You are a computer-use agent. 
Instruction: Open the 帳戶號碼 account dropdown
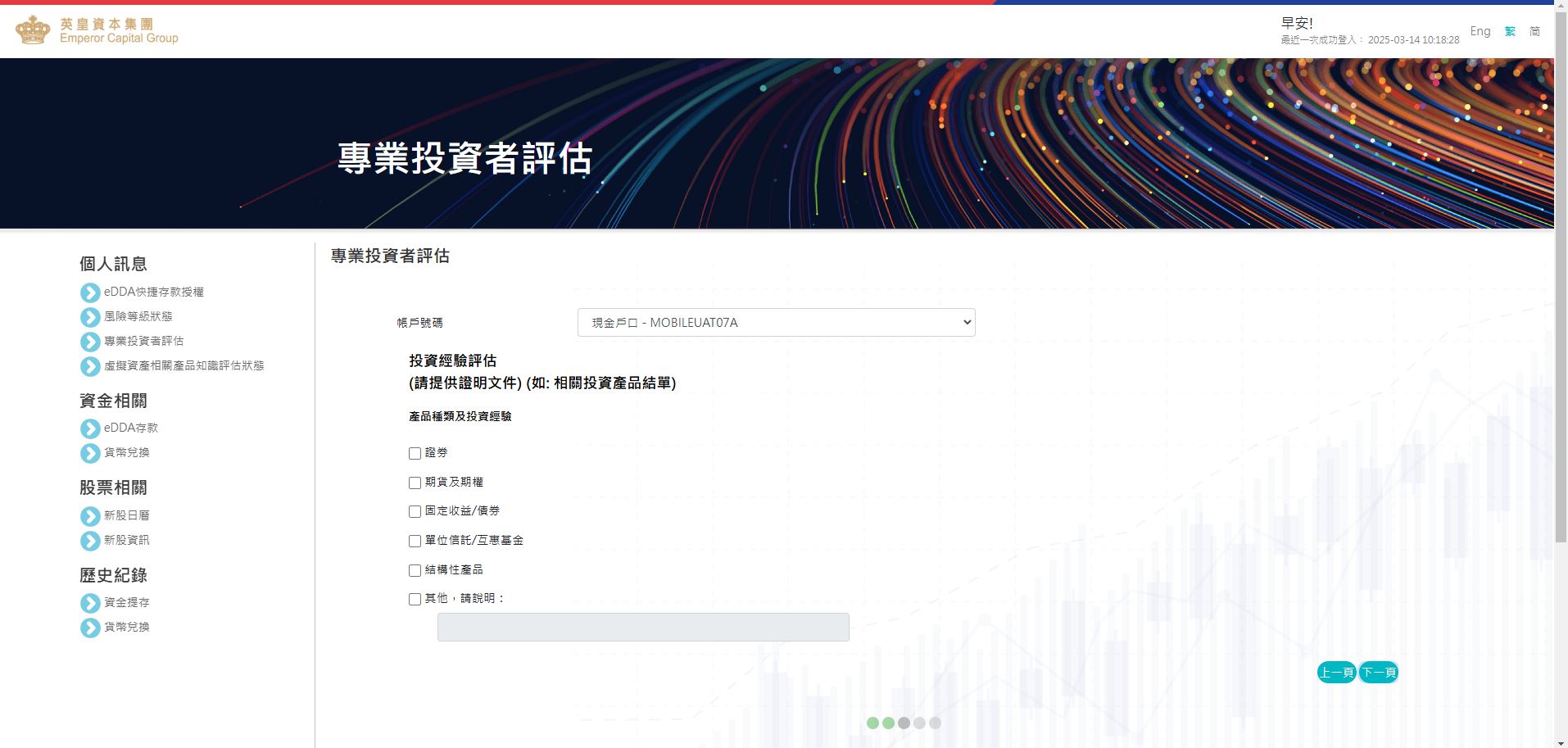[x=776, y=322]
